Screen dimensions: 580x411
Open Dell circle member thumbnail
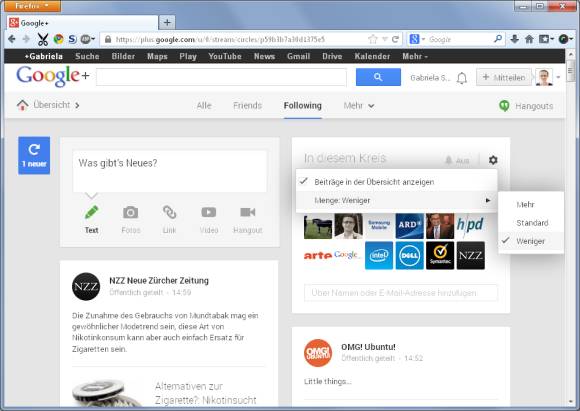tap(409, 255)
